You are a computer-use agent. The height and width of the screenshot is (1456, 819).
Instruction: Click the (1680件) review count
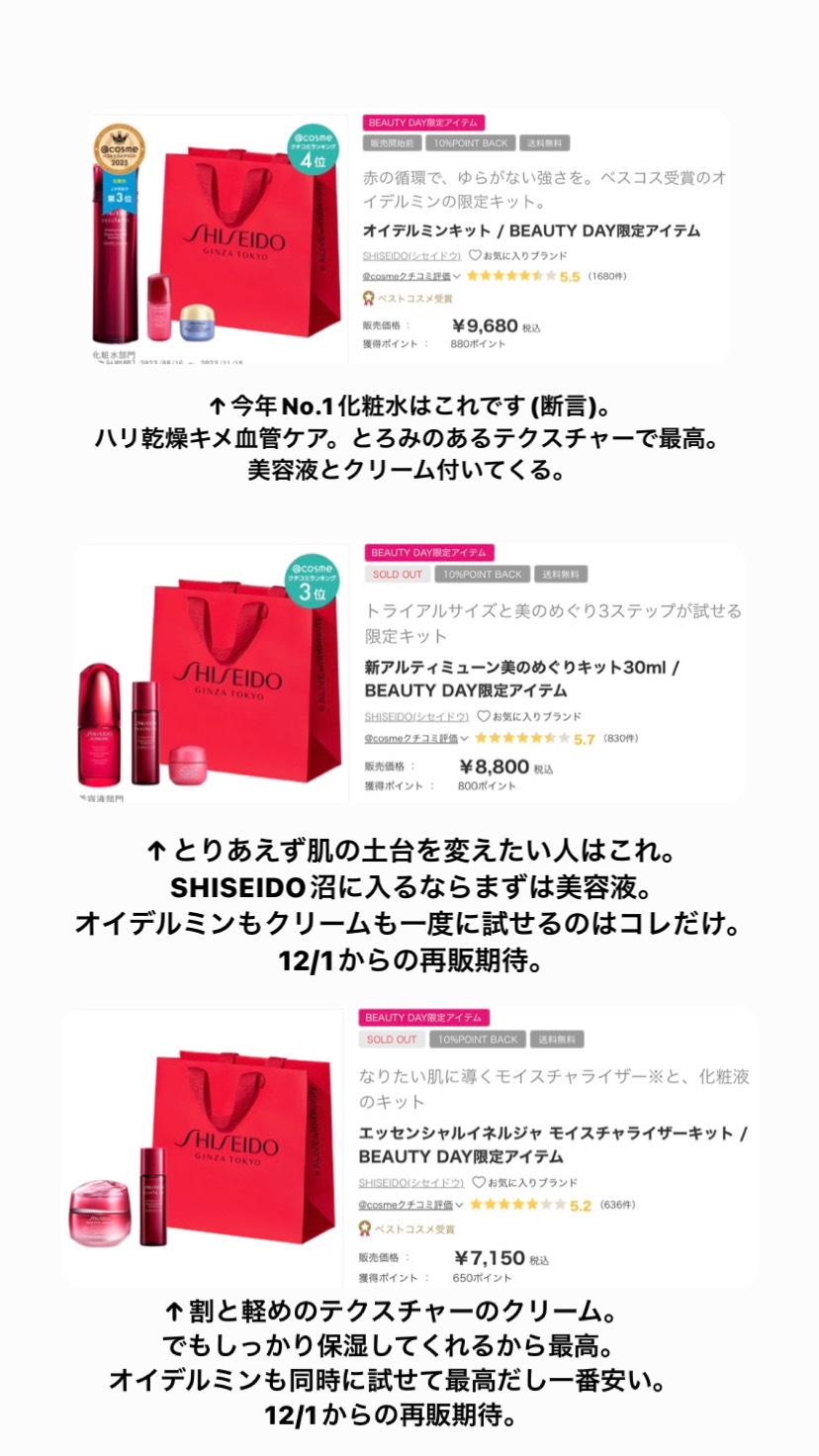point(606,276)
